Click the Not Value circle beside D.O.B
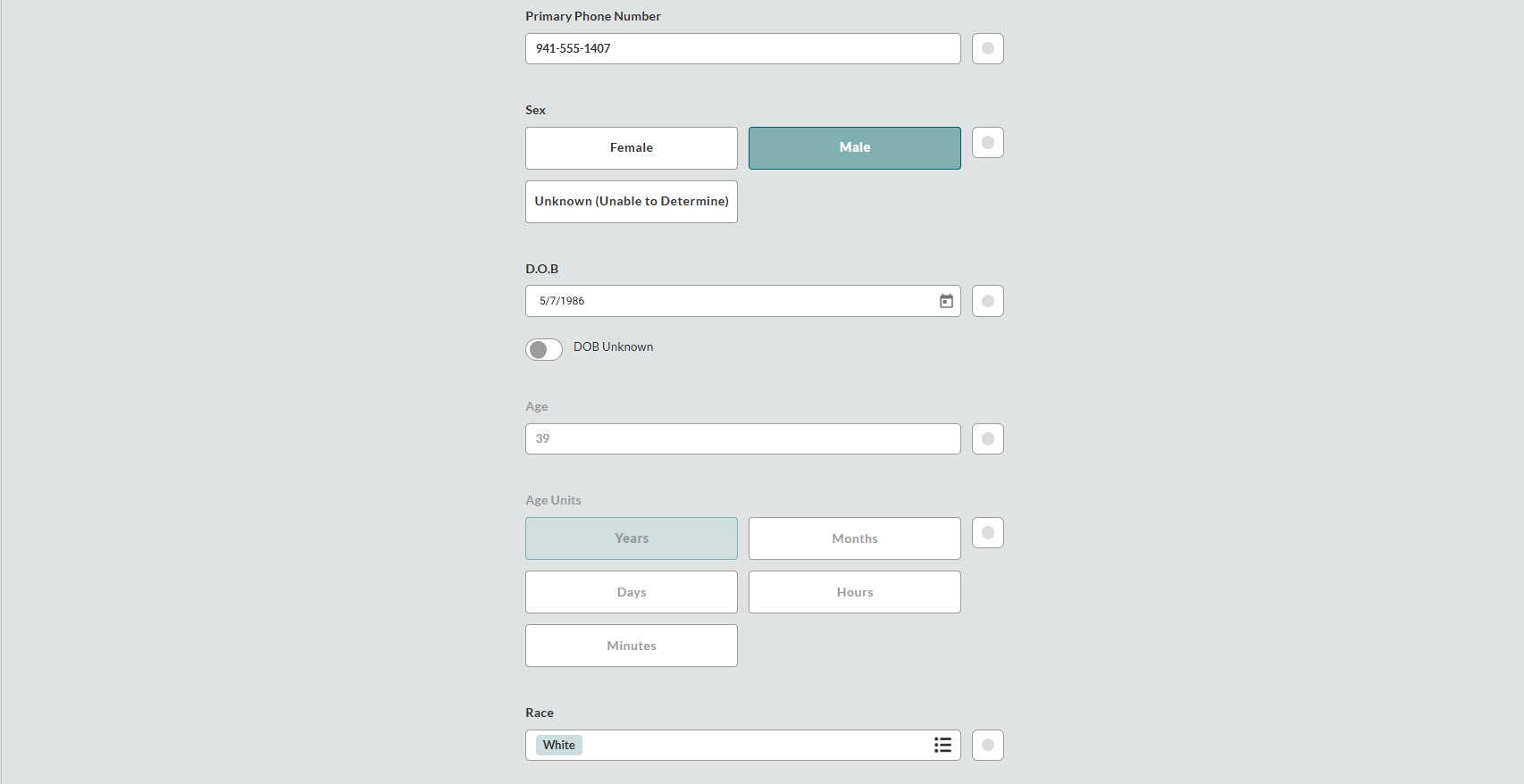Viewport: 1524px width, 784px height. coord(987,301)
